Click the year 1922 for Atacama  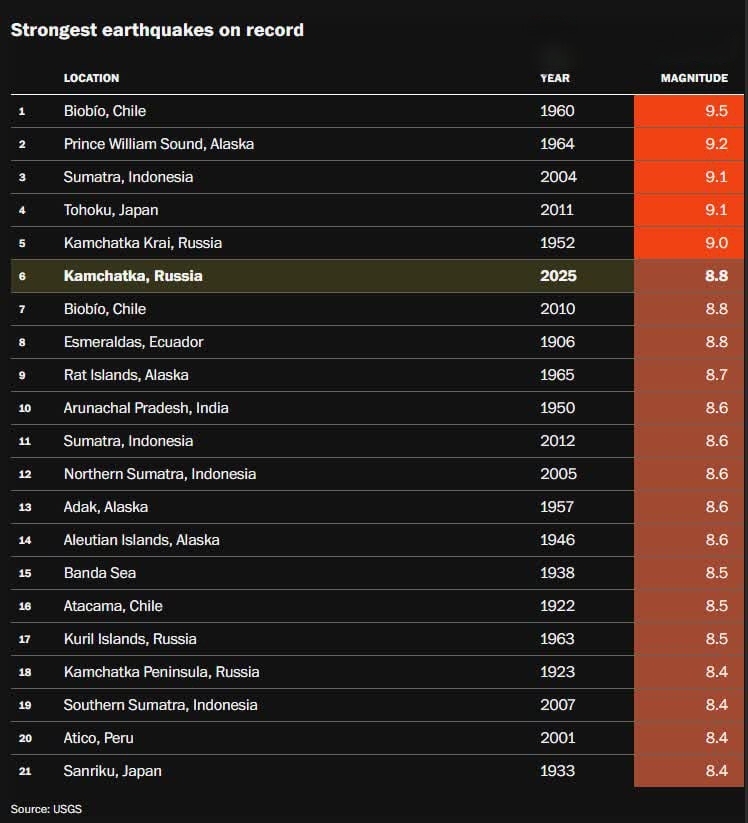[557, 606]
